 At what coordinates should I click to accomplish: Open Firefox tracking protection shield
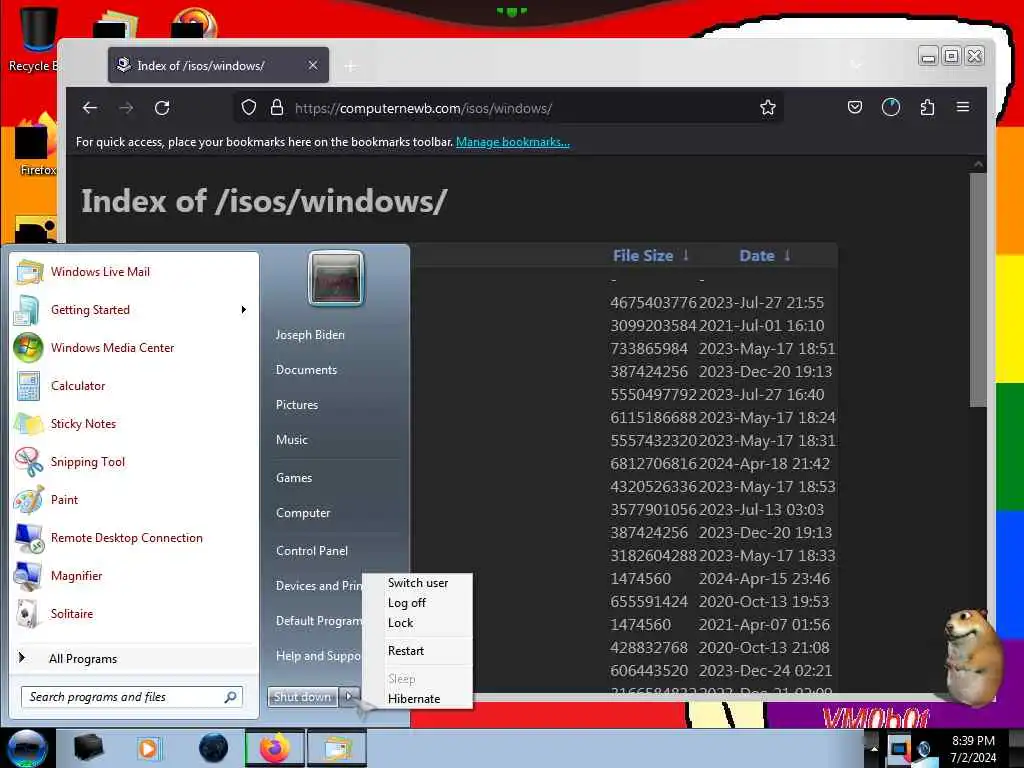click(249, 108)
